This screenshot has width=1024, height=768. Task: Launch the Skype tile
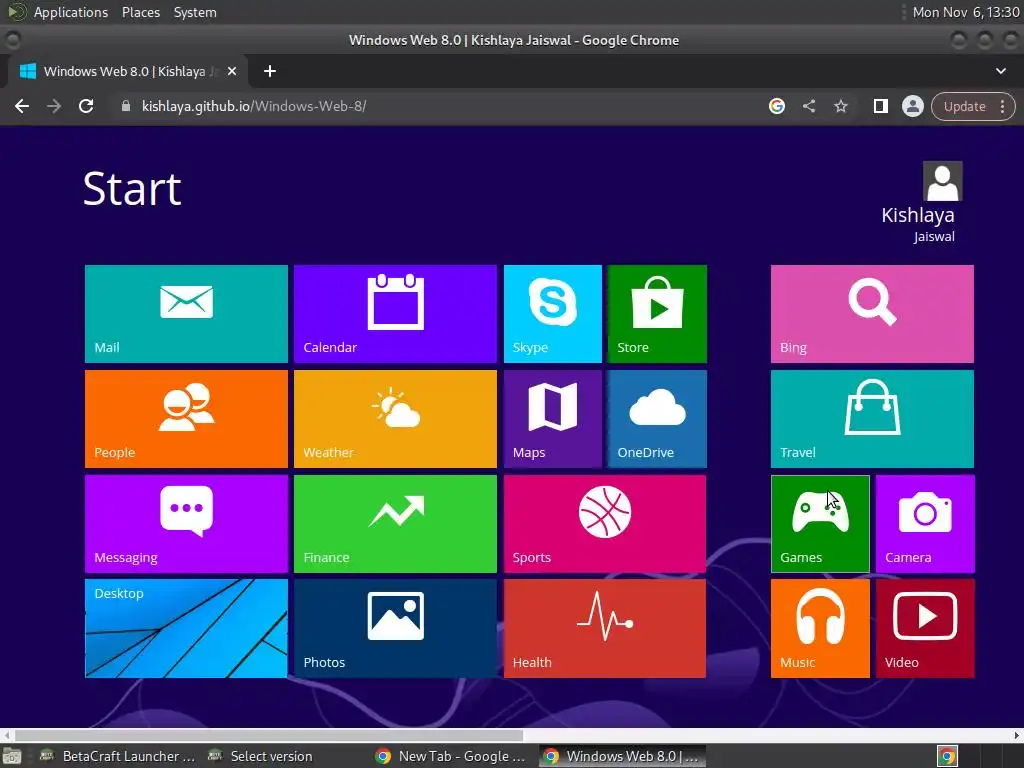click(x=552, y=313)
